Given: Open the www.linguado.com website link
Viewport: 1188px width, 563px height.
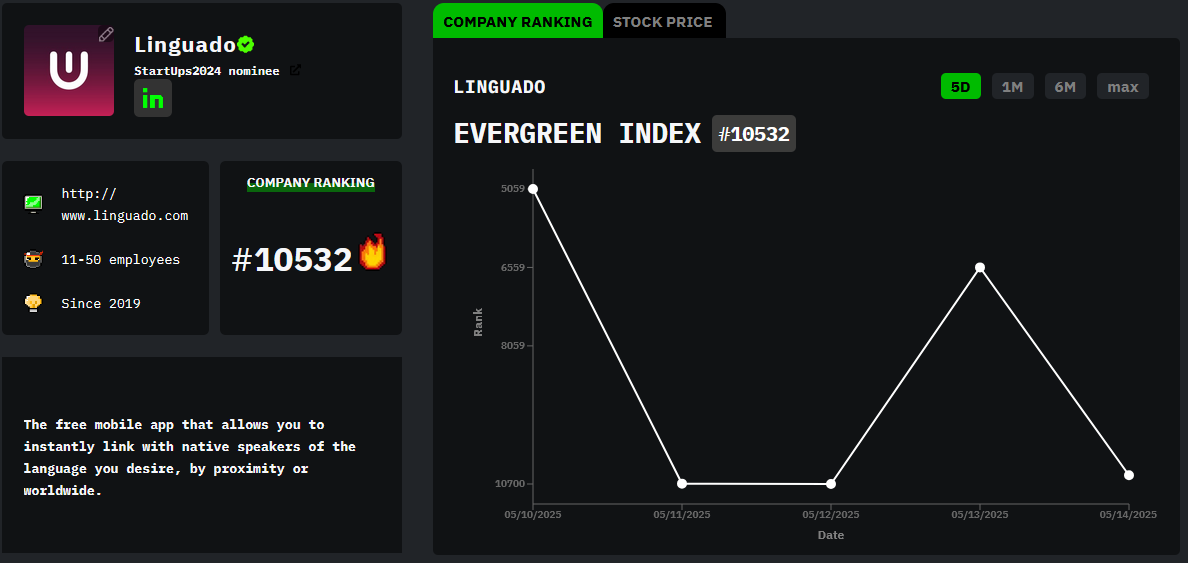Looking at the screenshot, I should [125, 205].
